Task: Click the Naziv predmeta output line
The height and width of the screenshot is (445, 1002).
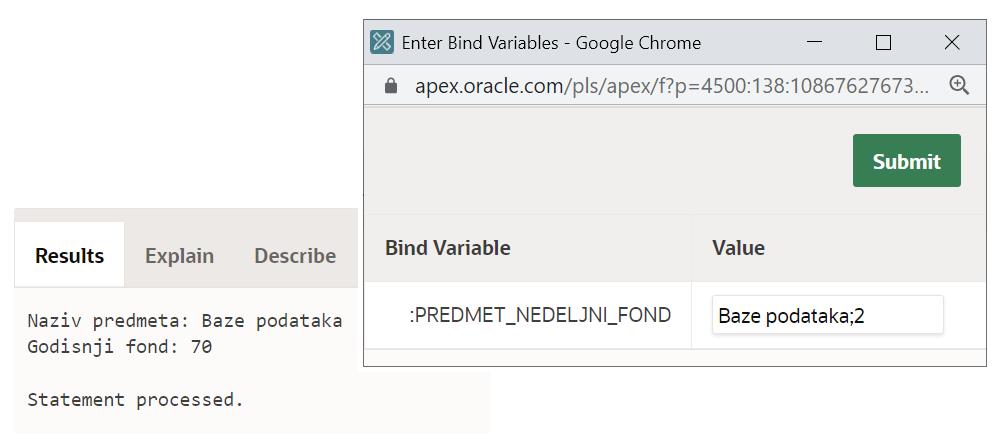Action: point(184,321)
